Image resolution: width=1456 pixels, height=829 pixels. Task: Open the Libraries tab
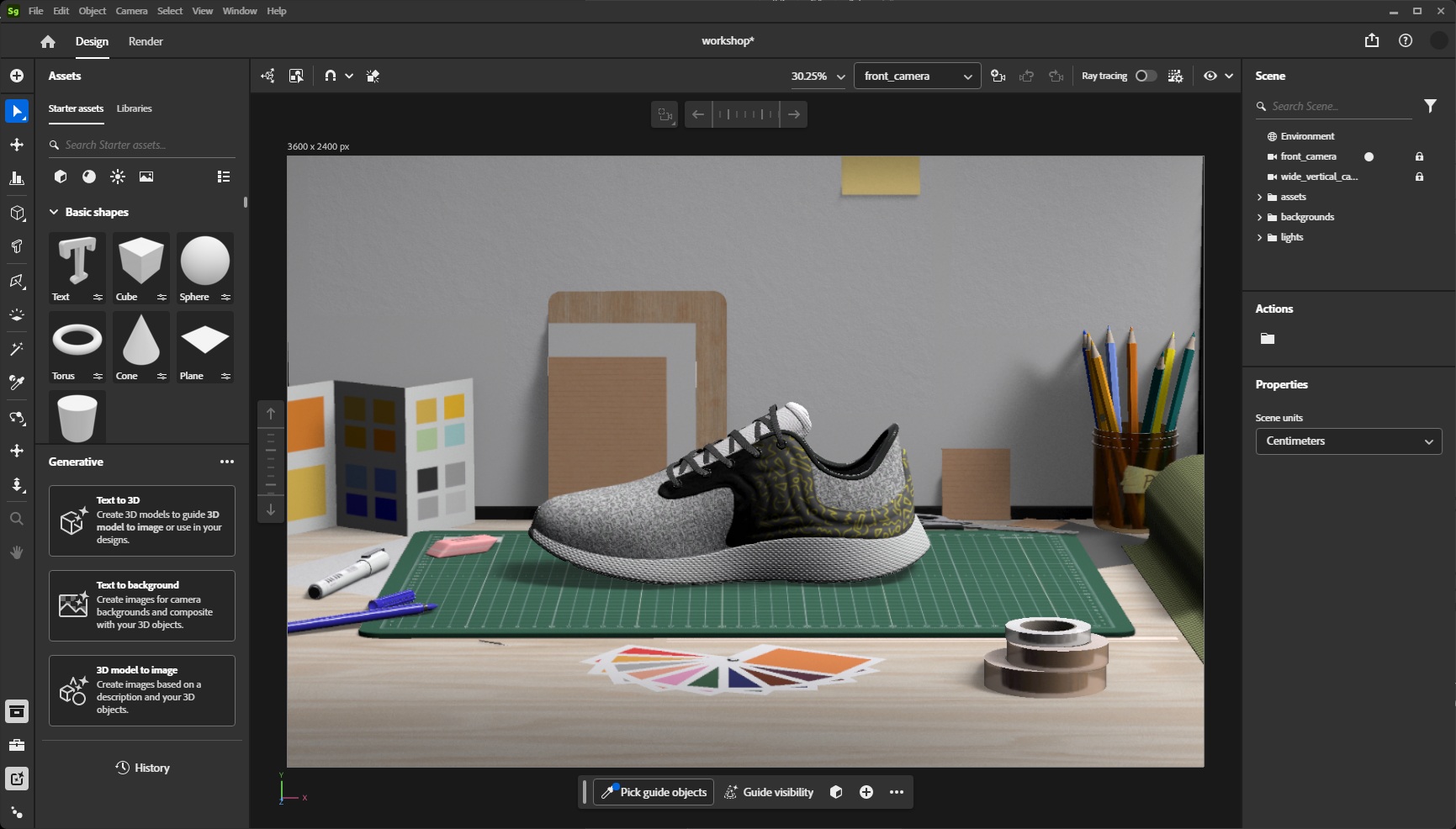point(134,108)
